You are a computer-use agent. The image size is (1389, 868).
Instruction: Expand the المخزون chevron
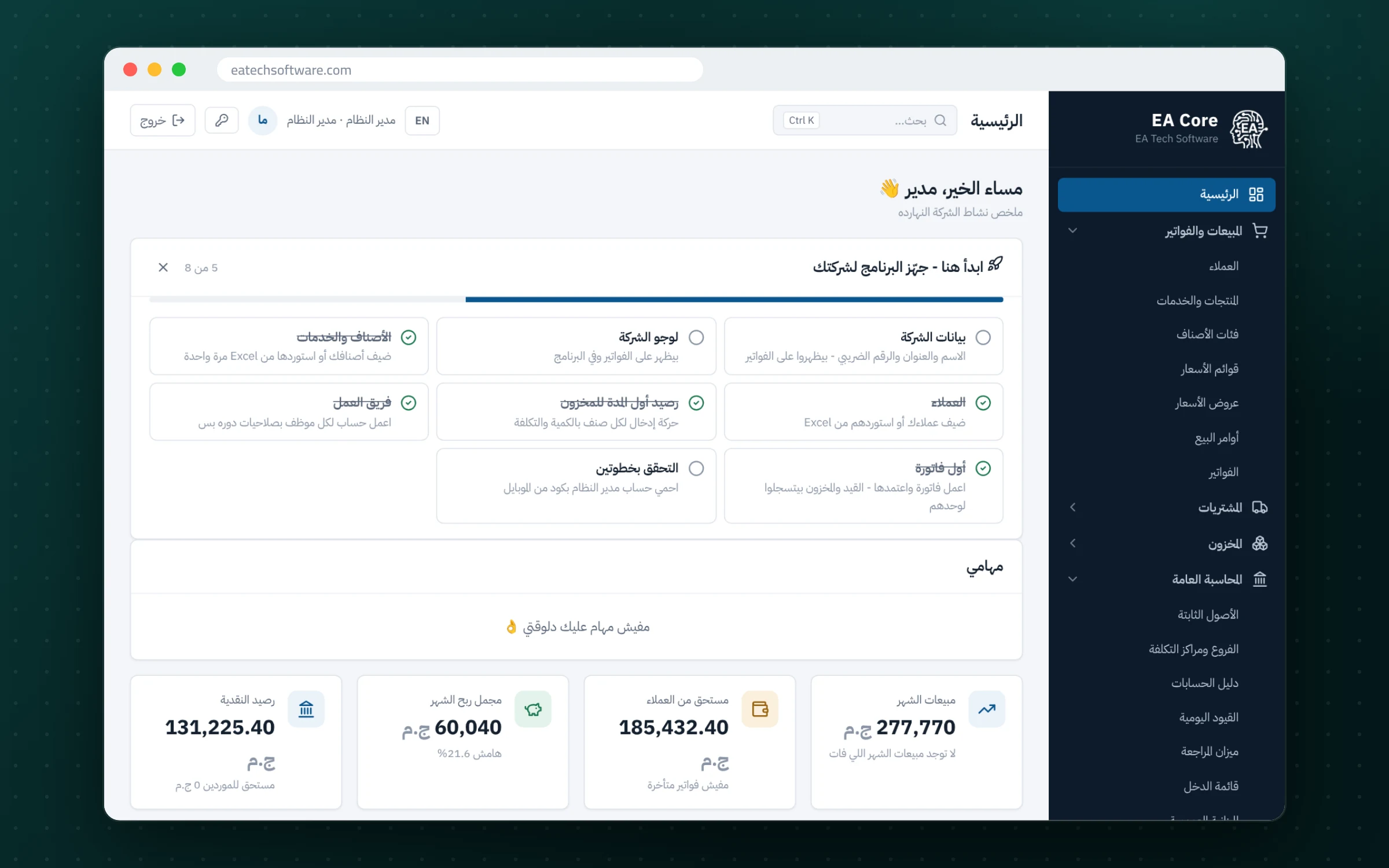(1072, 543)
